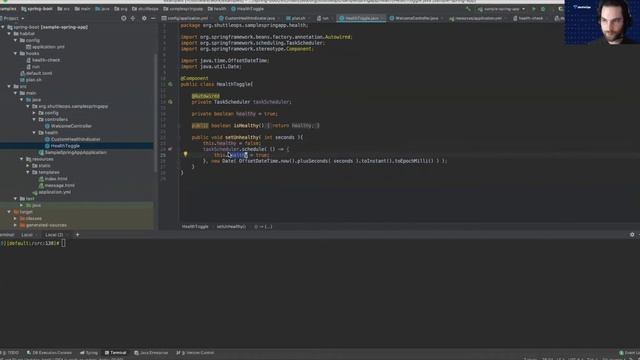Open SampleSpringAppApplication in tree
The height and width of the screenshot is (360, 640).
[73, 152]
